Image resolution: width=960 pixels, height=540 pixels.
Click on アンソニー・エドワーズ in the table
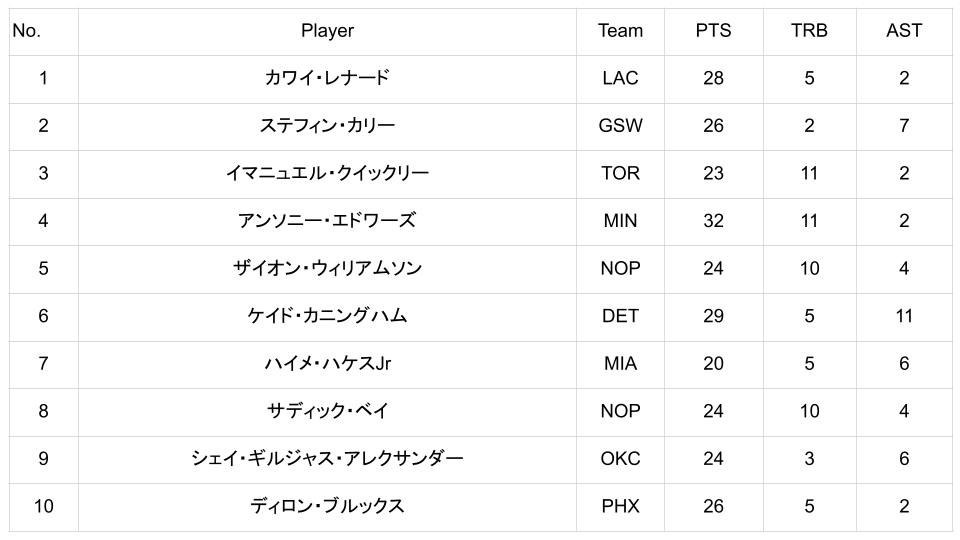point(327,221)
